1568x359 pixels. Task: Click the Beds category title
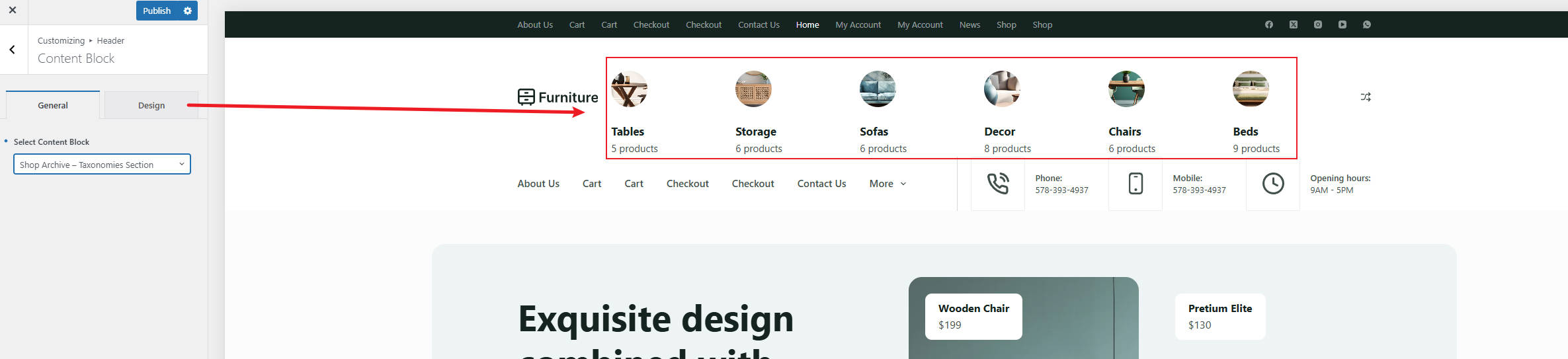(1245, 132)
